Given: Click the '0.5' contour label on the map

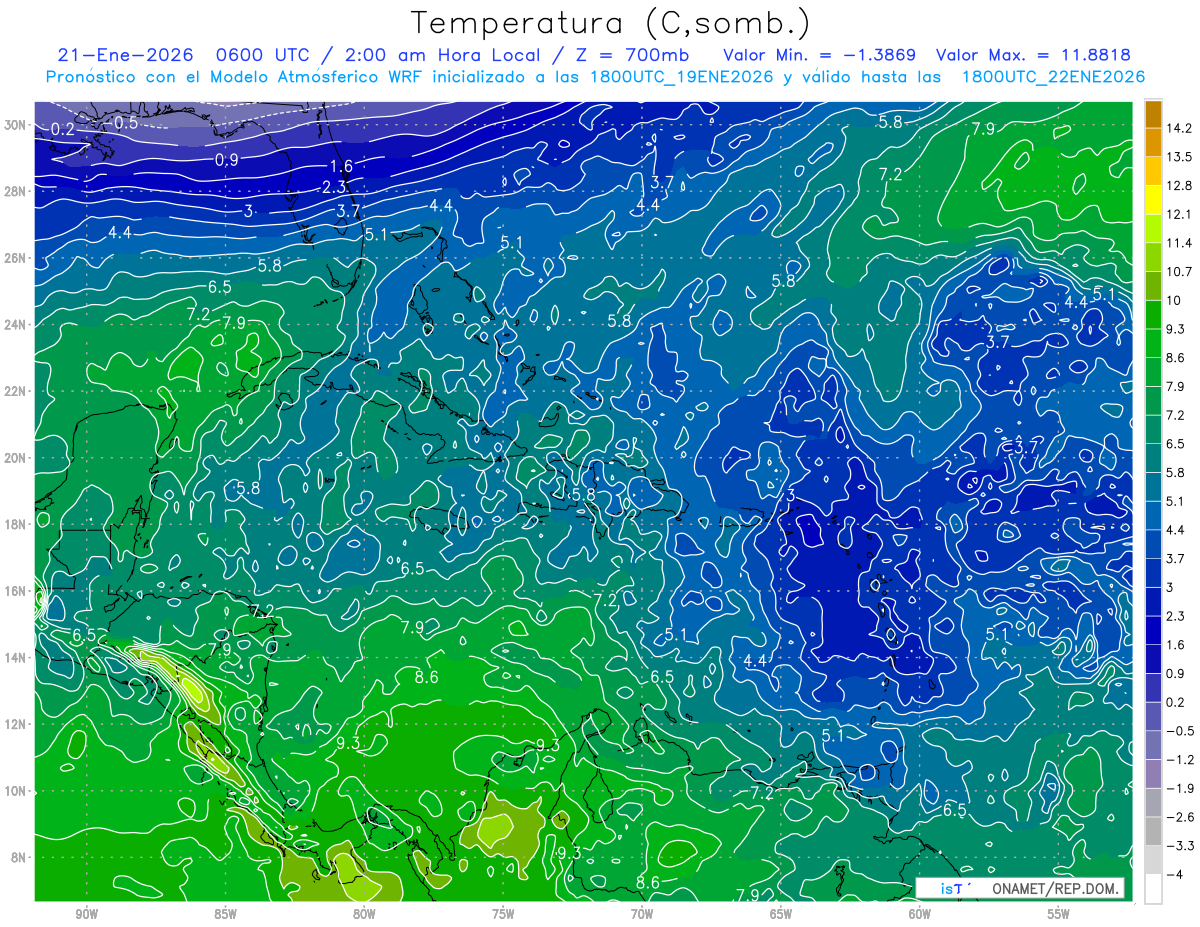Looking at the screenshot, I should click(x=126, y=123).
